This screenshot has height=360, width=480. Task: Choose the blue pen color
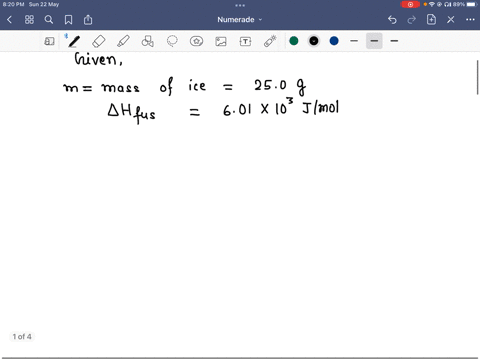point(334,41)
